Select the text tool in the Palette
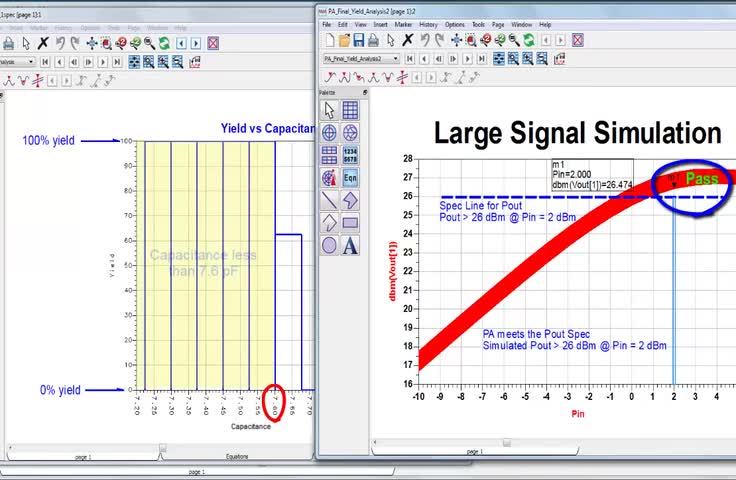 (x=350, y=245)
